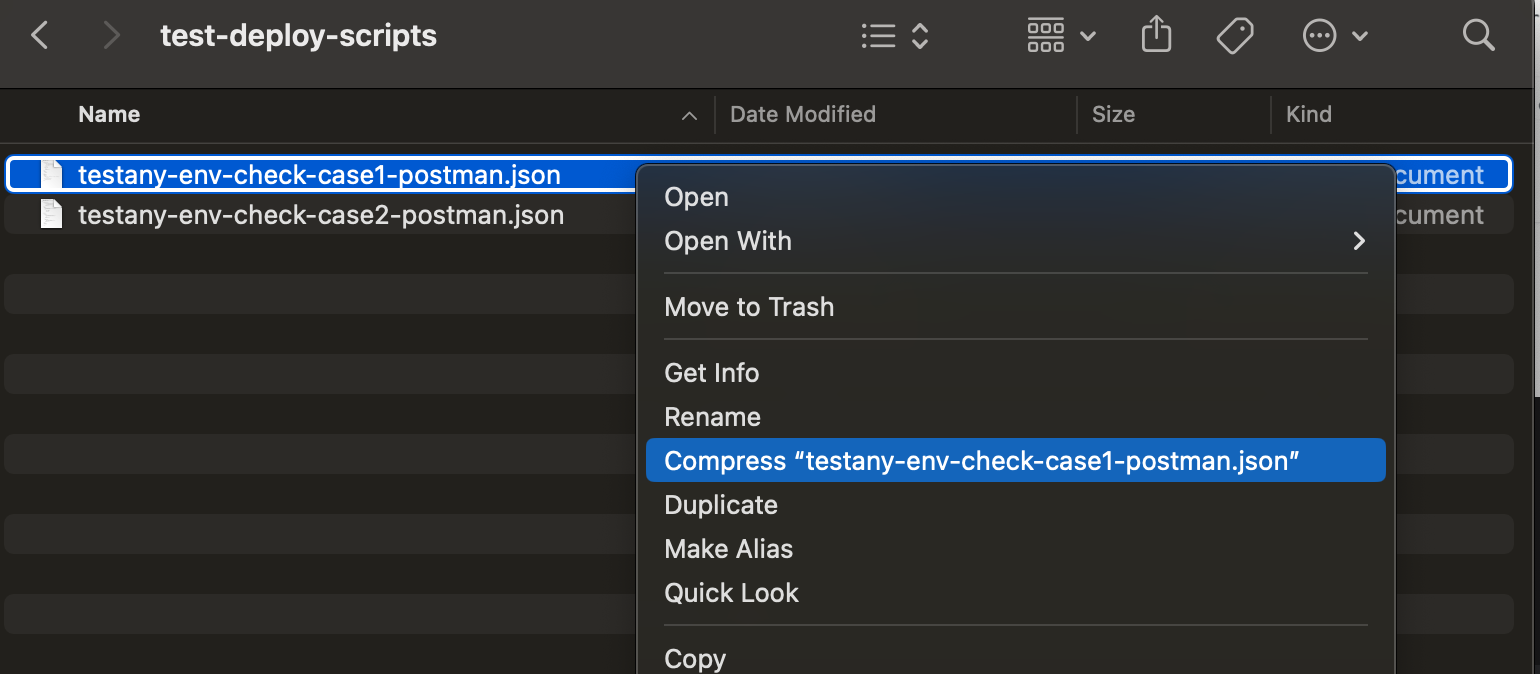Open the Share toolbar icon

(x=1156, y=36)
